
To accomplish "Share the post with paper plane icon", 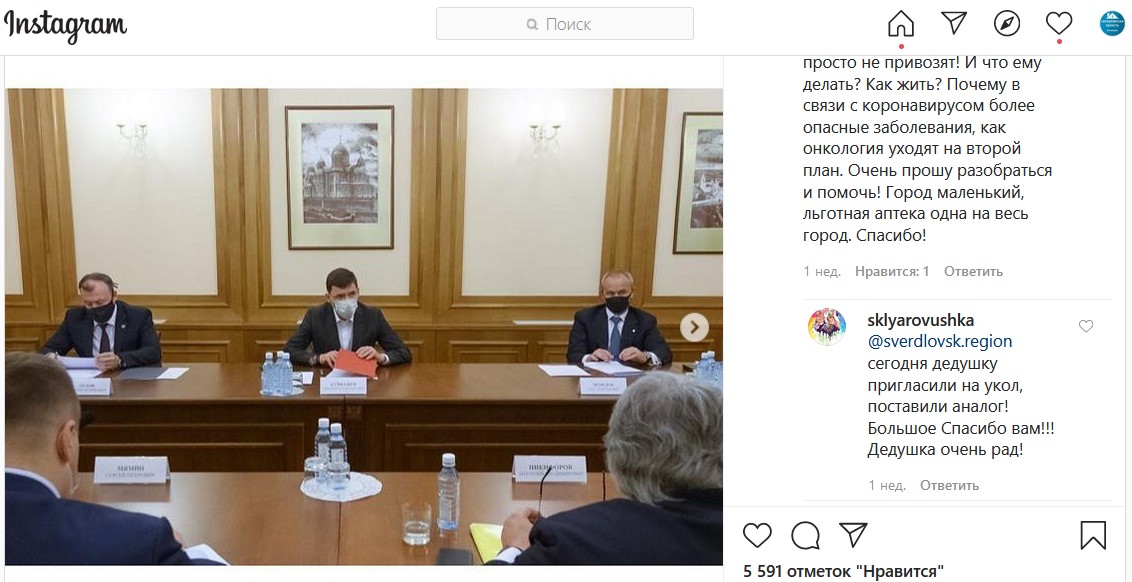I will point(853,535).
